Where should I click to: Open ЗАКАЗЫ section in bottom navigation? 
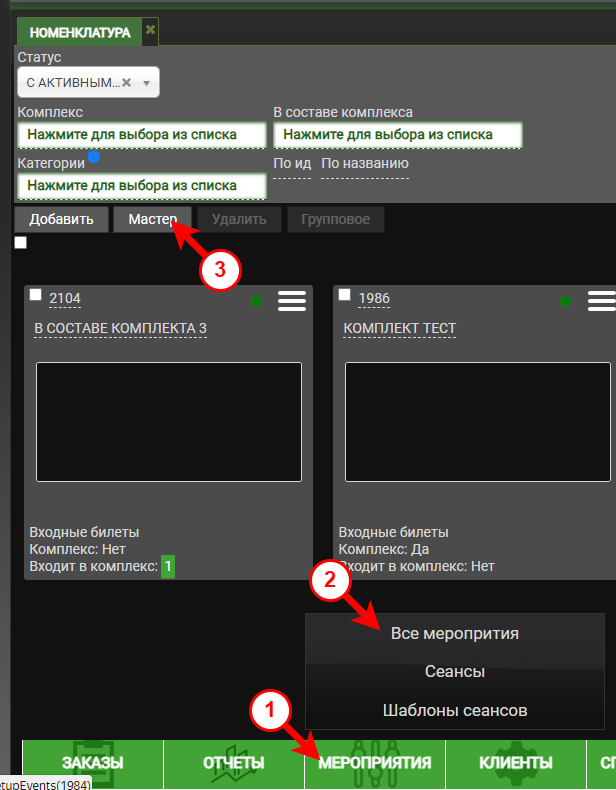click(93, 763)
